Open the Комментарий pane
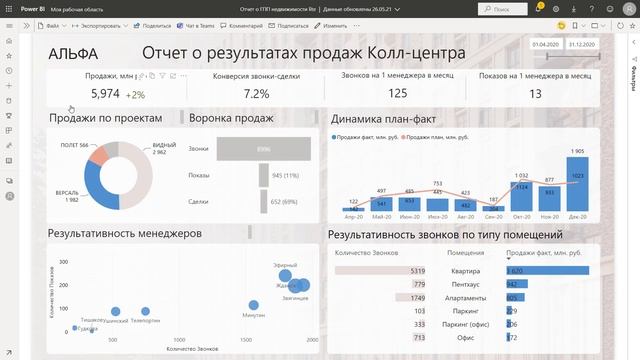Viewport: 640px width, 360px height. pos(242,26)
